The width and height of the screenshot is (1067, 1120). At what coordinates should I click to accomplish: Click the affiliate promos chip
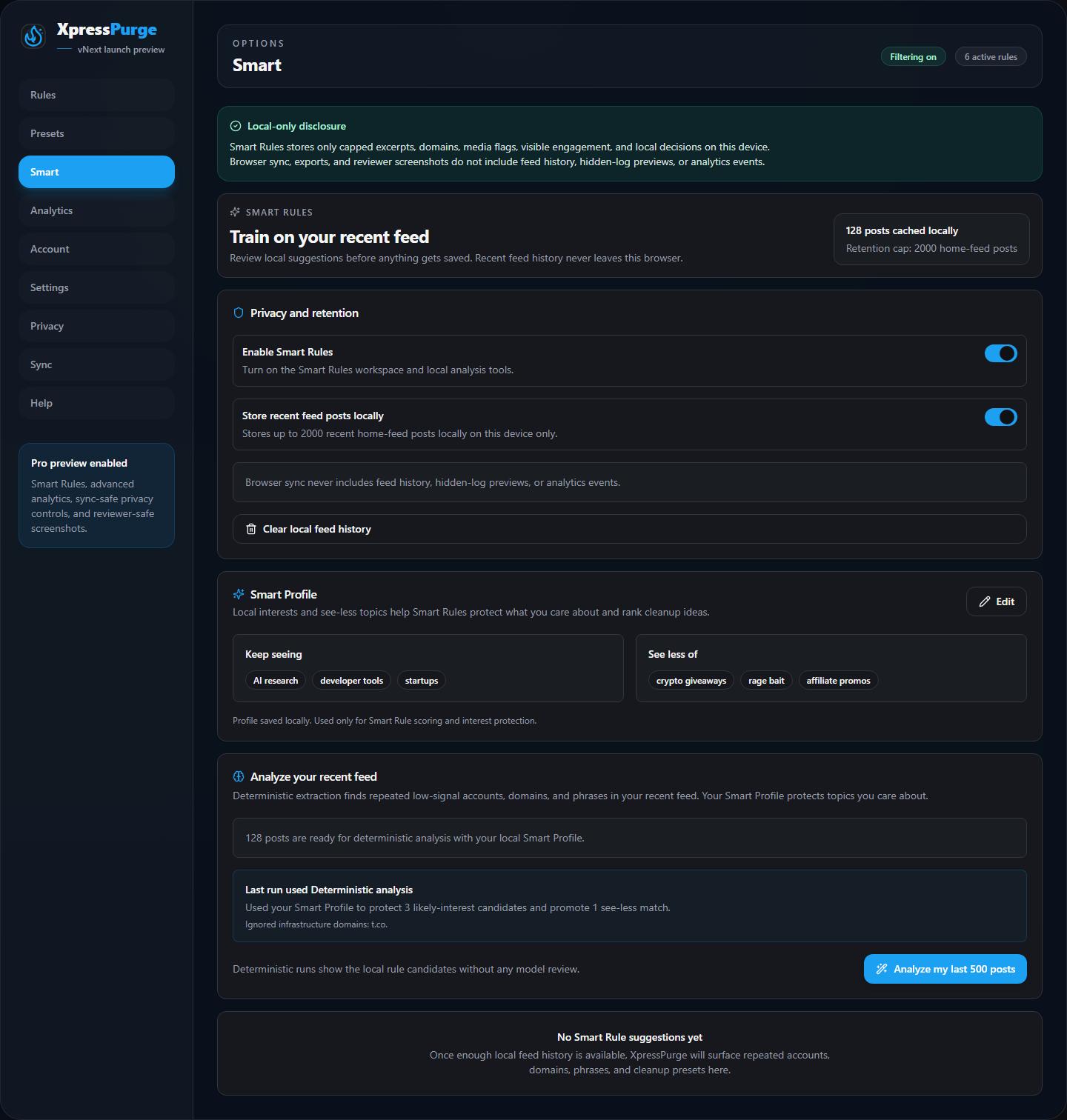point(838,681)
